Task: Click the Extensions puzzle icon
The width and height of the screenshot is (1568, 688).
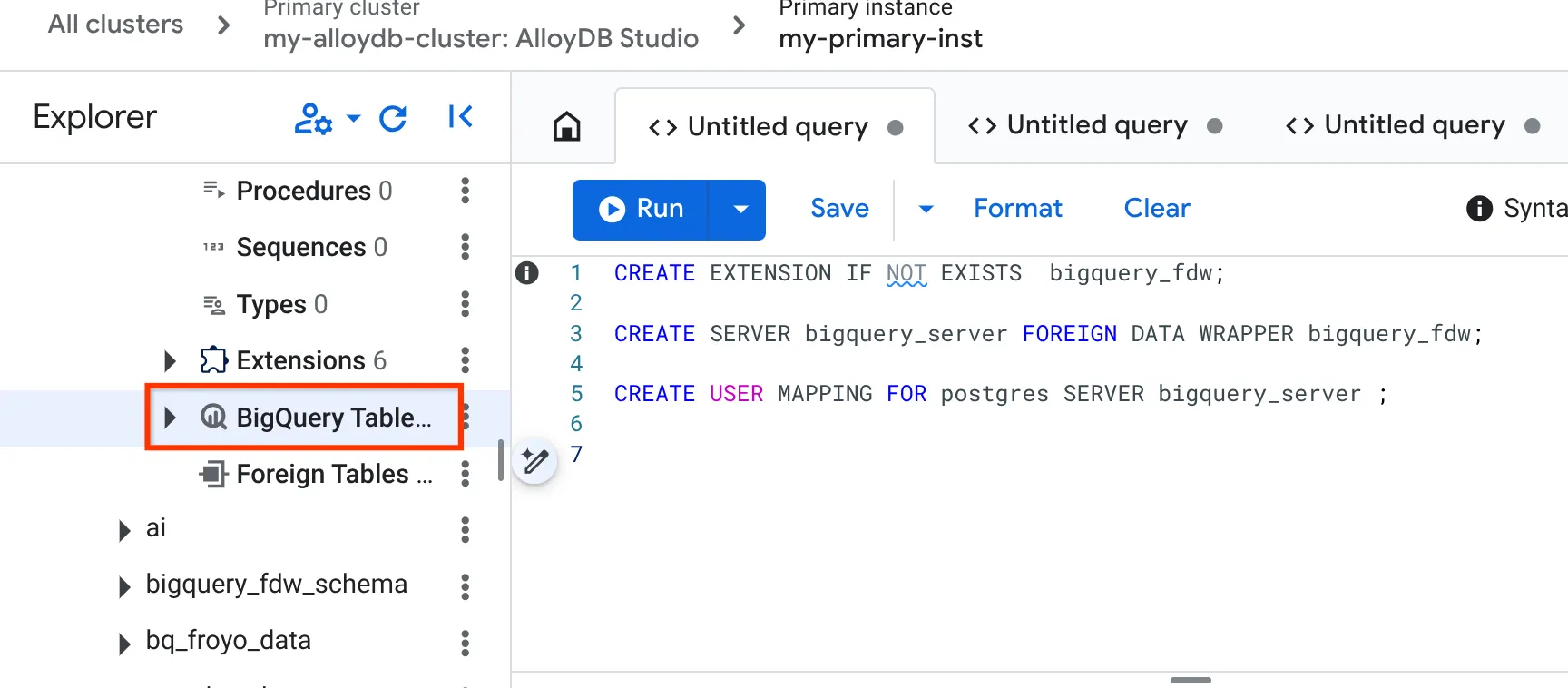Action: tap(213, 360)
